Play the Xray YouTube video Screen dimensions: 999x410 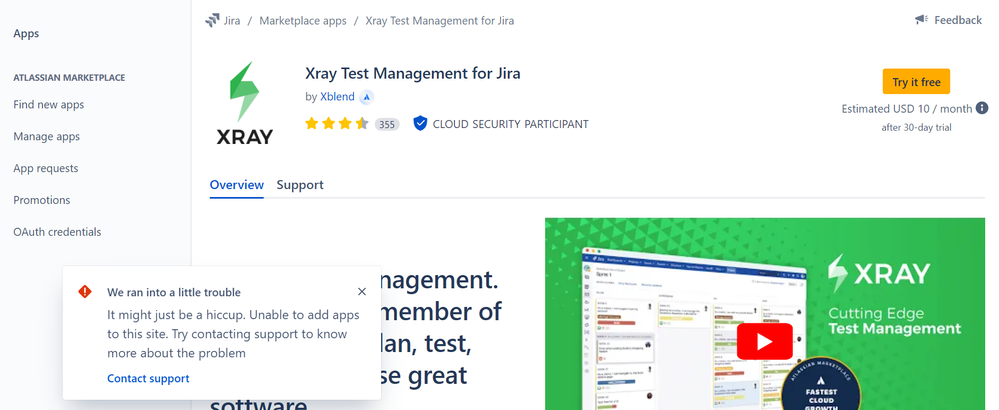(765, 342)
